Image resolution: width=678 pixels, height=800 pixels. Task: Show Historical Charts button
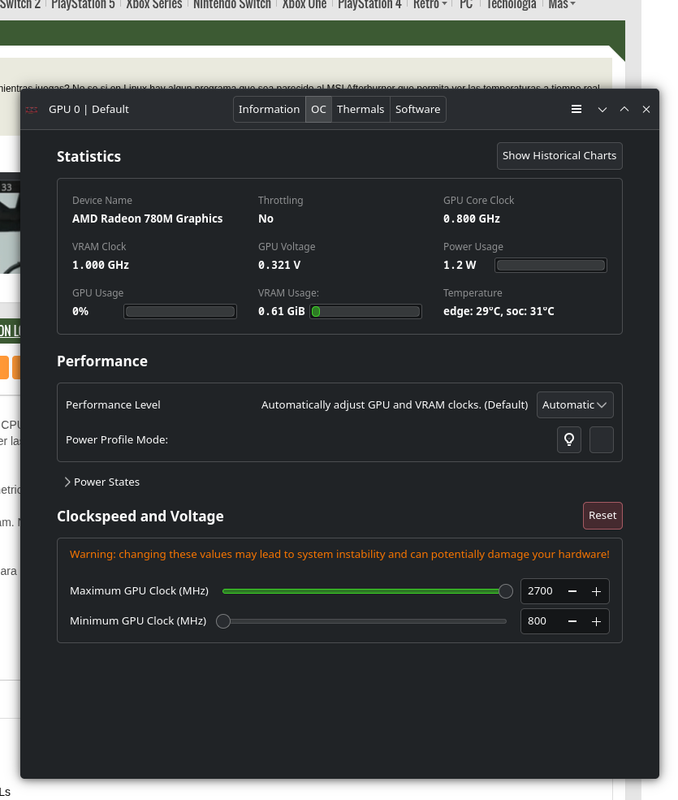click(559, 156)
